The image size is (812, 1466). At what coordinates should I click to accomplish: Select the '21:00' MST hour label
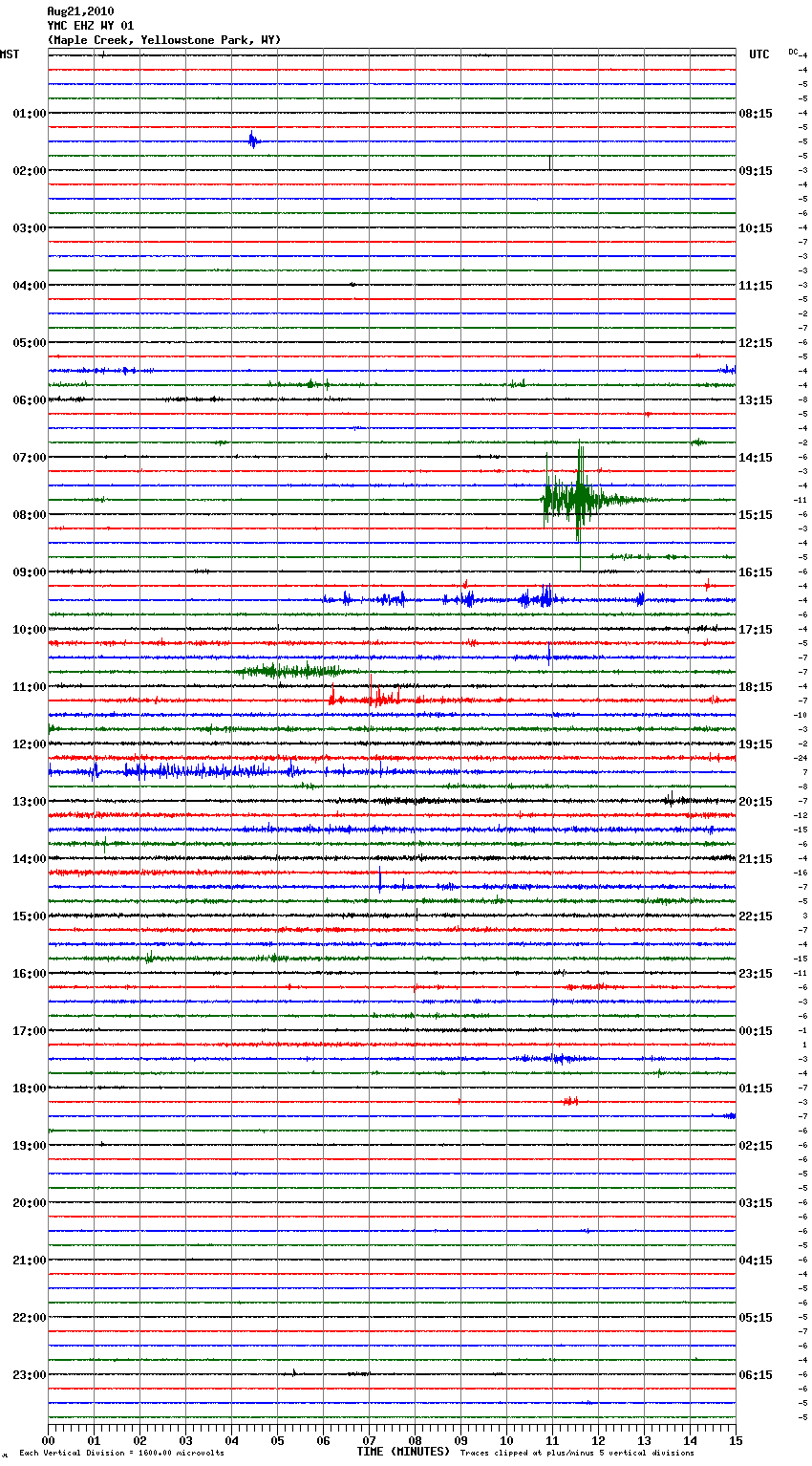click(x=30, y=1261)
